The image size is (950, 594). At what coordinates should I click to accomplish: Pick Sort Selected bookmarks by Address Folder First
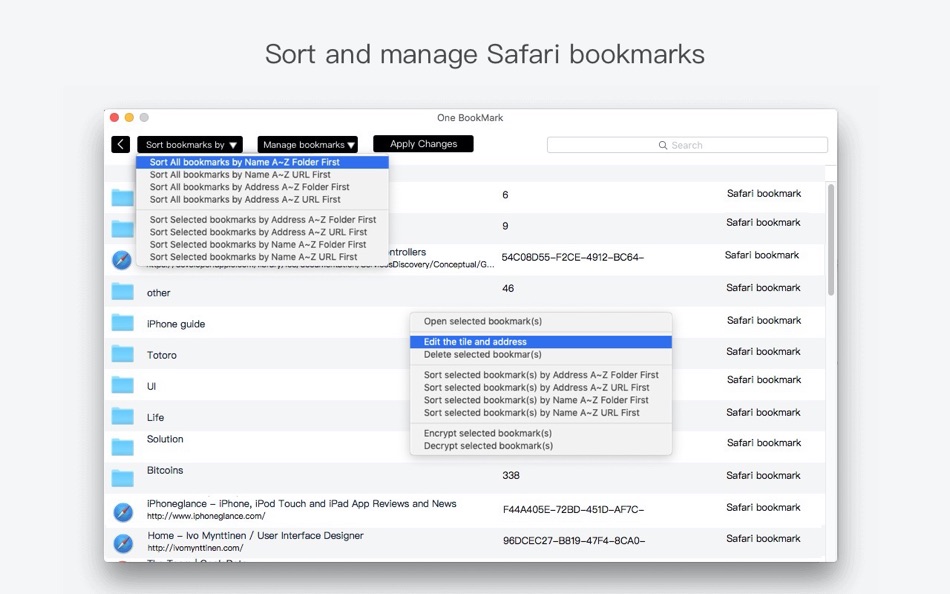coord(262,219)
